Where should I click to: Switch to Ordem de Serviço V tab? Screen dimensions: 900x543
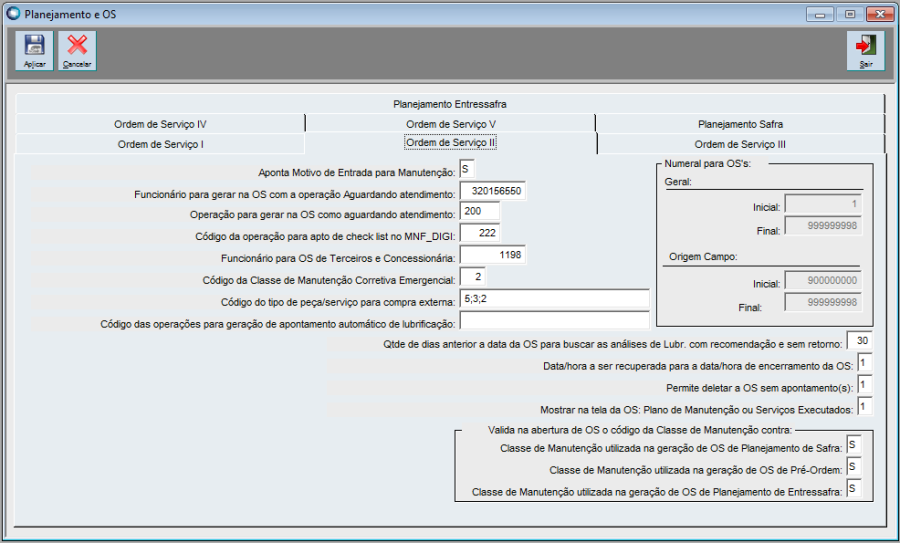tap(451, 124)
